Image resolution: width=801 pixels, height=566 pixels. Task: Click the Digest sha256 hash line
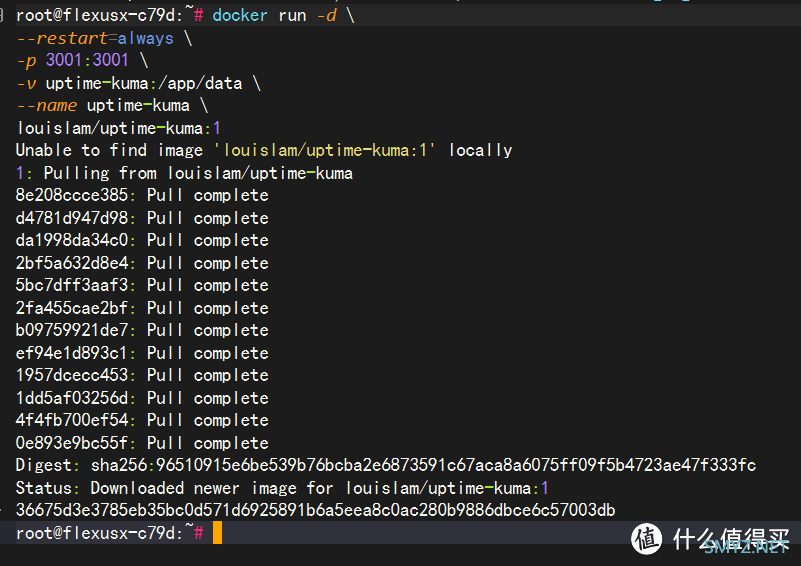386,465
